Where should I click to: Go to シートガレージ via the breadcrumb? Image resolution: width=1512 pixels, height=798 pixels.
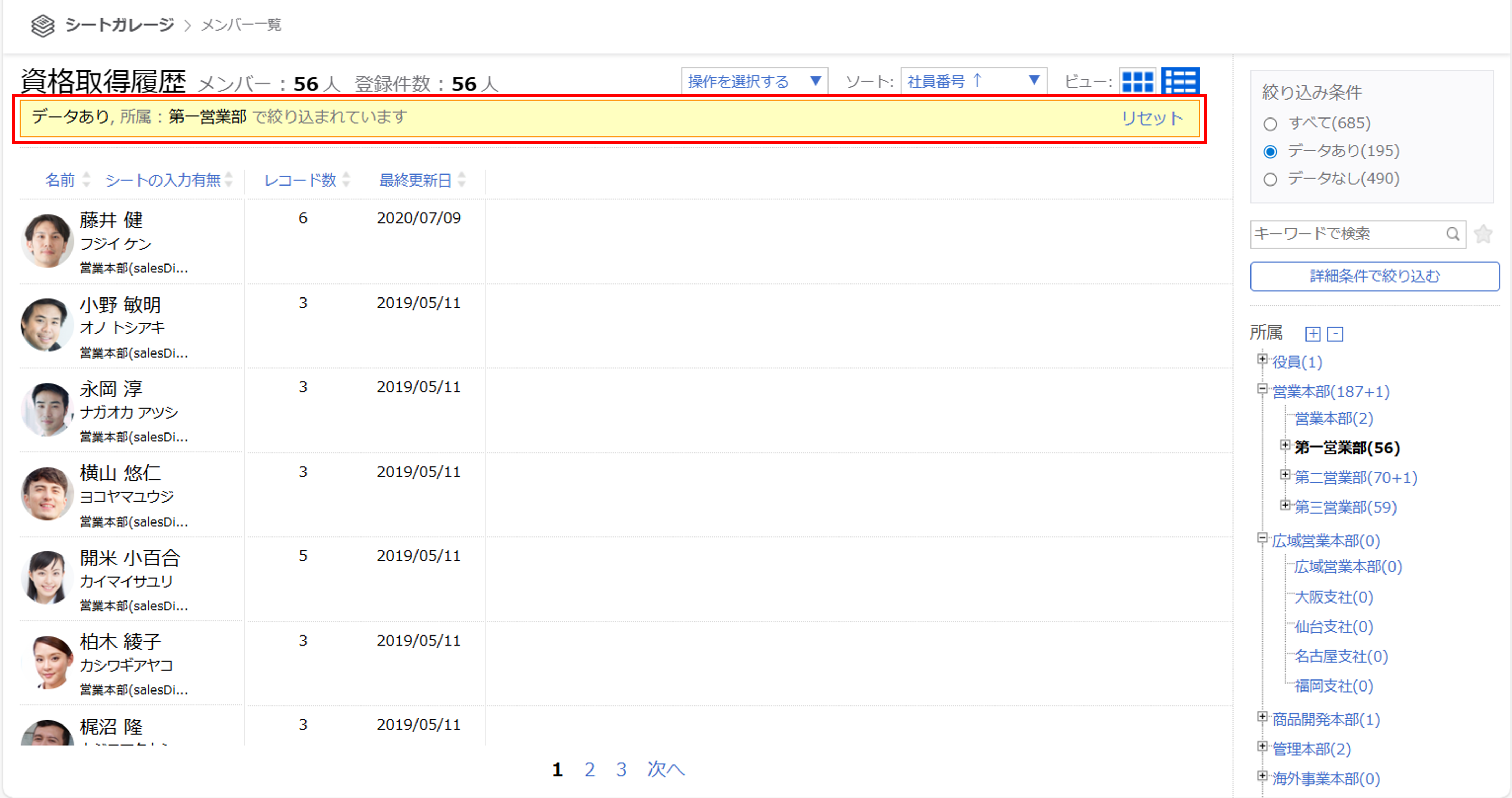[119, 25]
